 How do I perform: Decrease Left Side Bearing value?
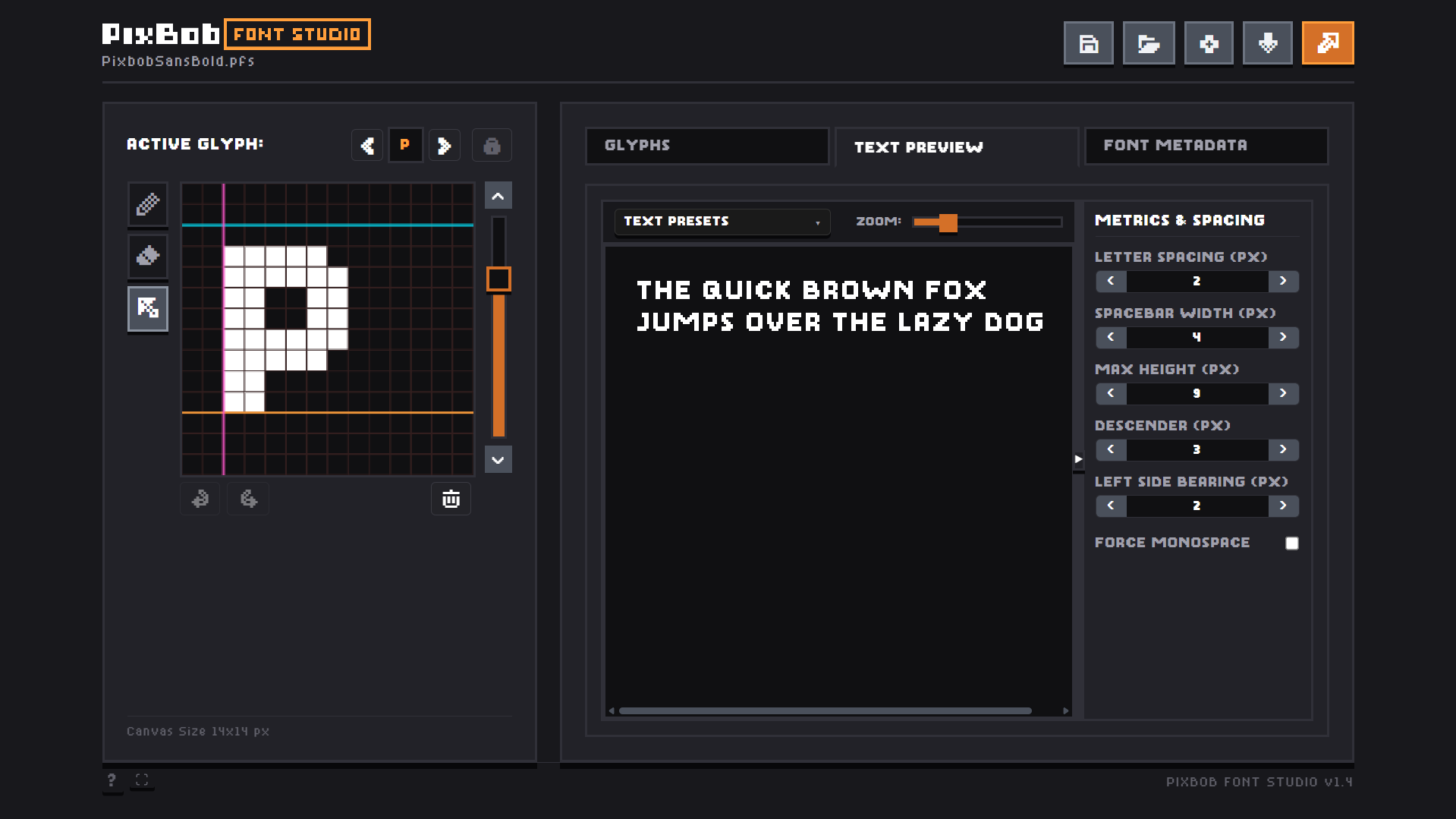click(x=1111, y=506)
